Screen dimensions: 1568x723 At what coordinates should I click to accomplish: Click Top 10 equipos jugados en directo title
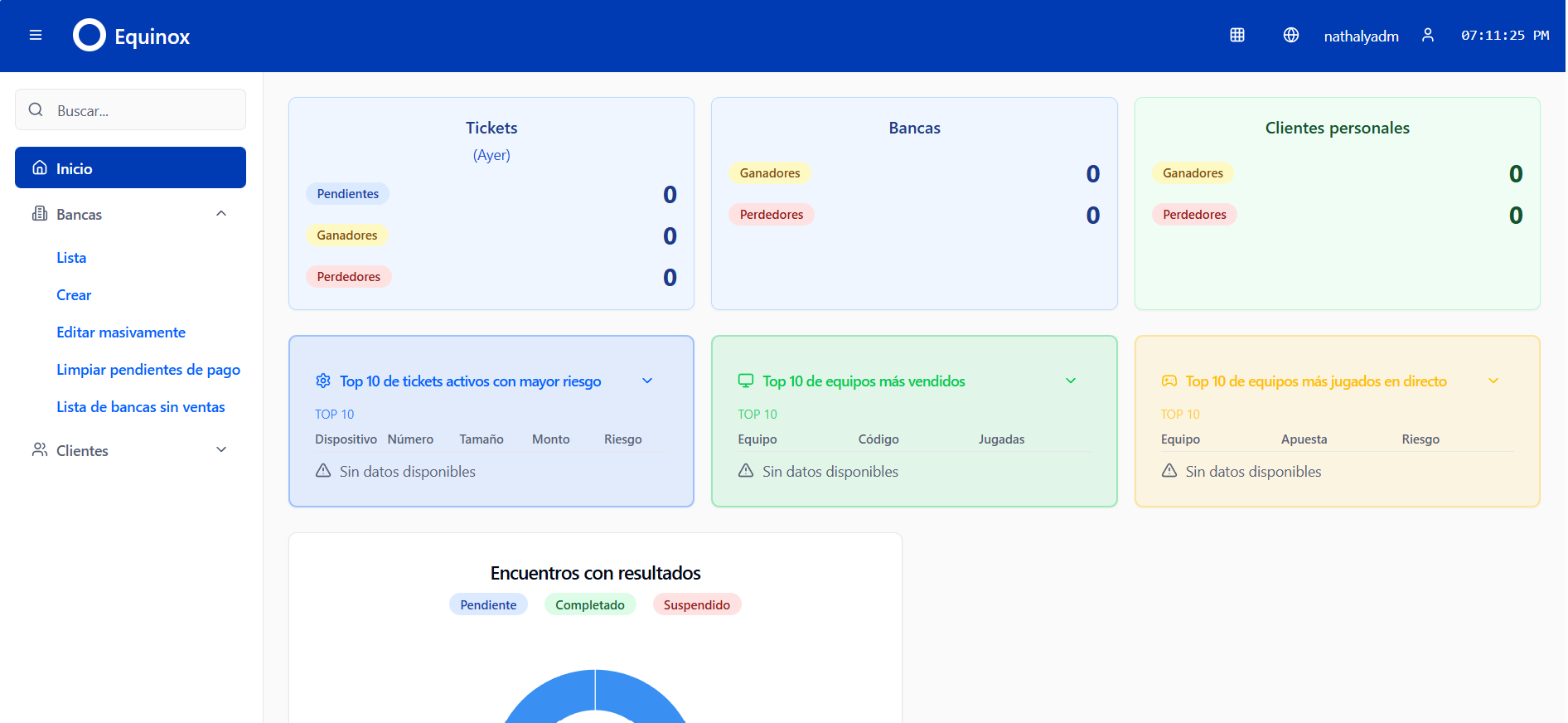tap(1316, 381)
